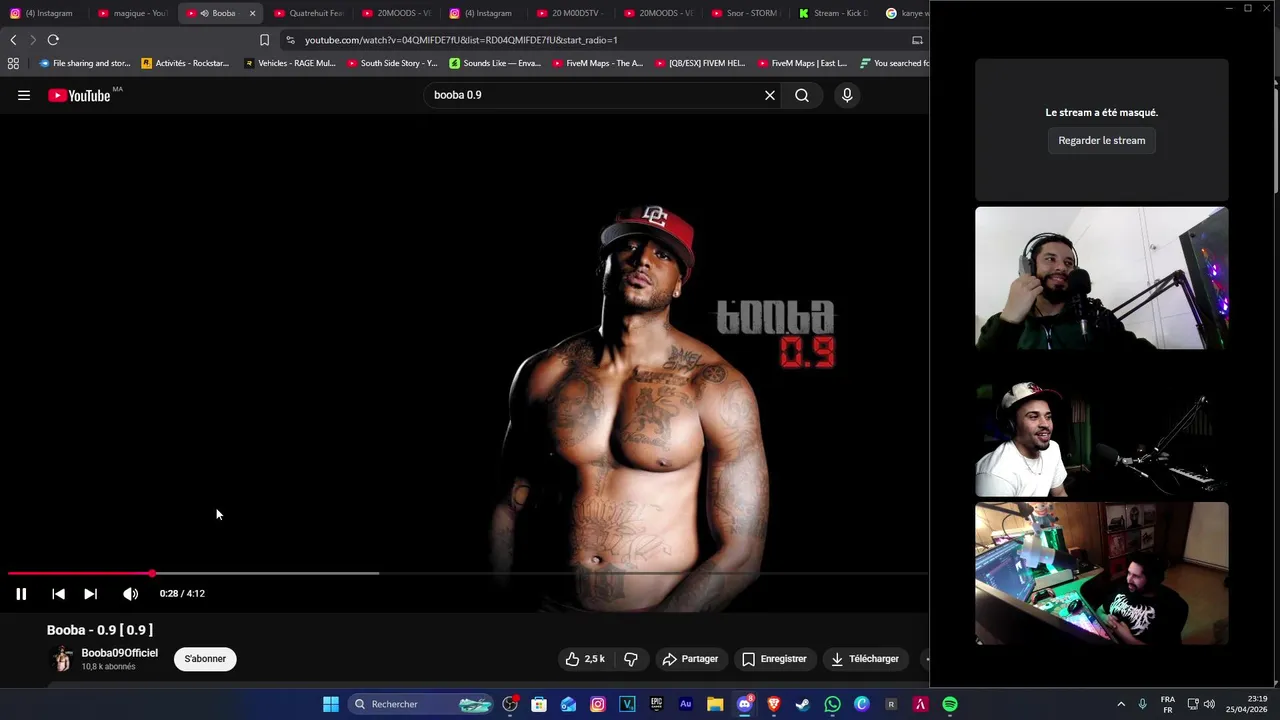
Task: Dislike the video with thumbs down
Action: tap(631, 659)
